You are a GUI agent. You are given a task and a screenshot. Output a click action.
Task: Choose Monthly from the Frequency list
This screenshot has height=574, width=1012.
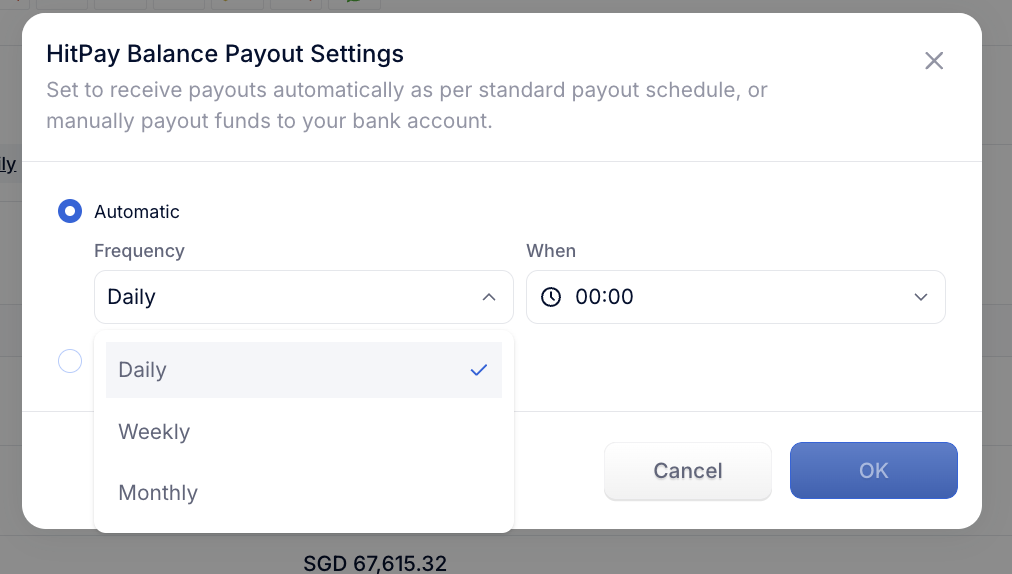click(303, 493)
